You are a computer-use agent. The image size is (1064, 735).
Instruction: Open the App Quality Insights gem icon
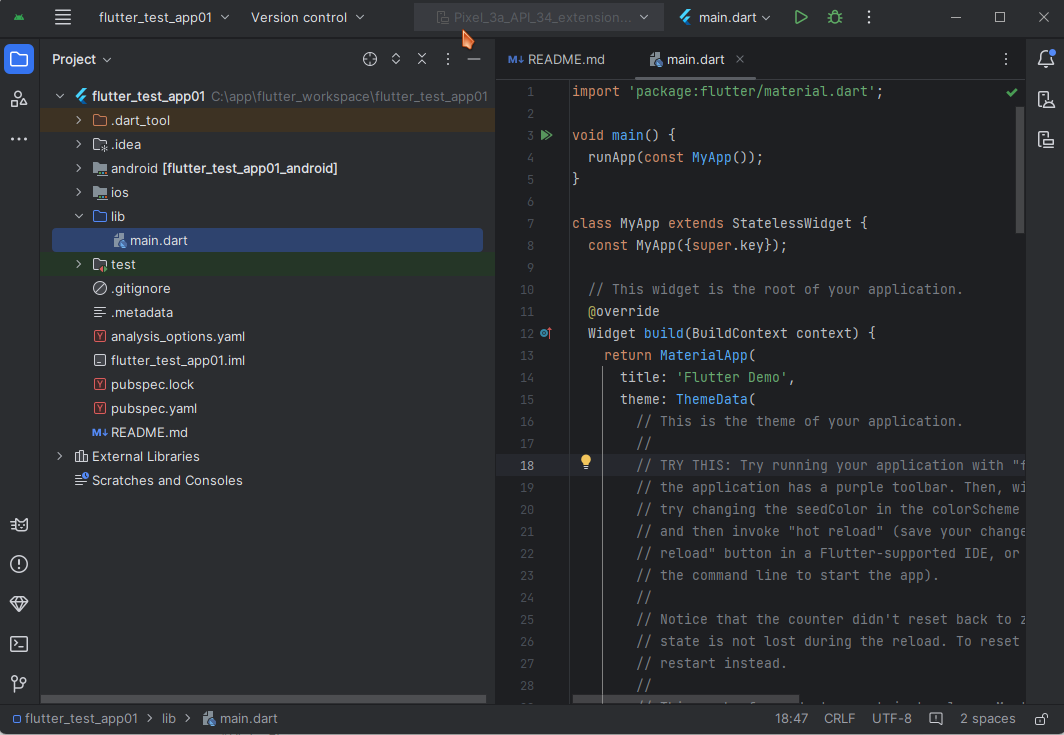tap(19, 604)
